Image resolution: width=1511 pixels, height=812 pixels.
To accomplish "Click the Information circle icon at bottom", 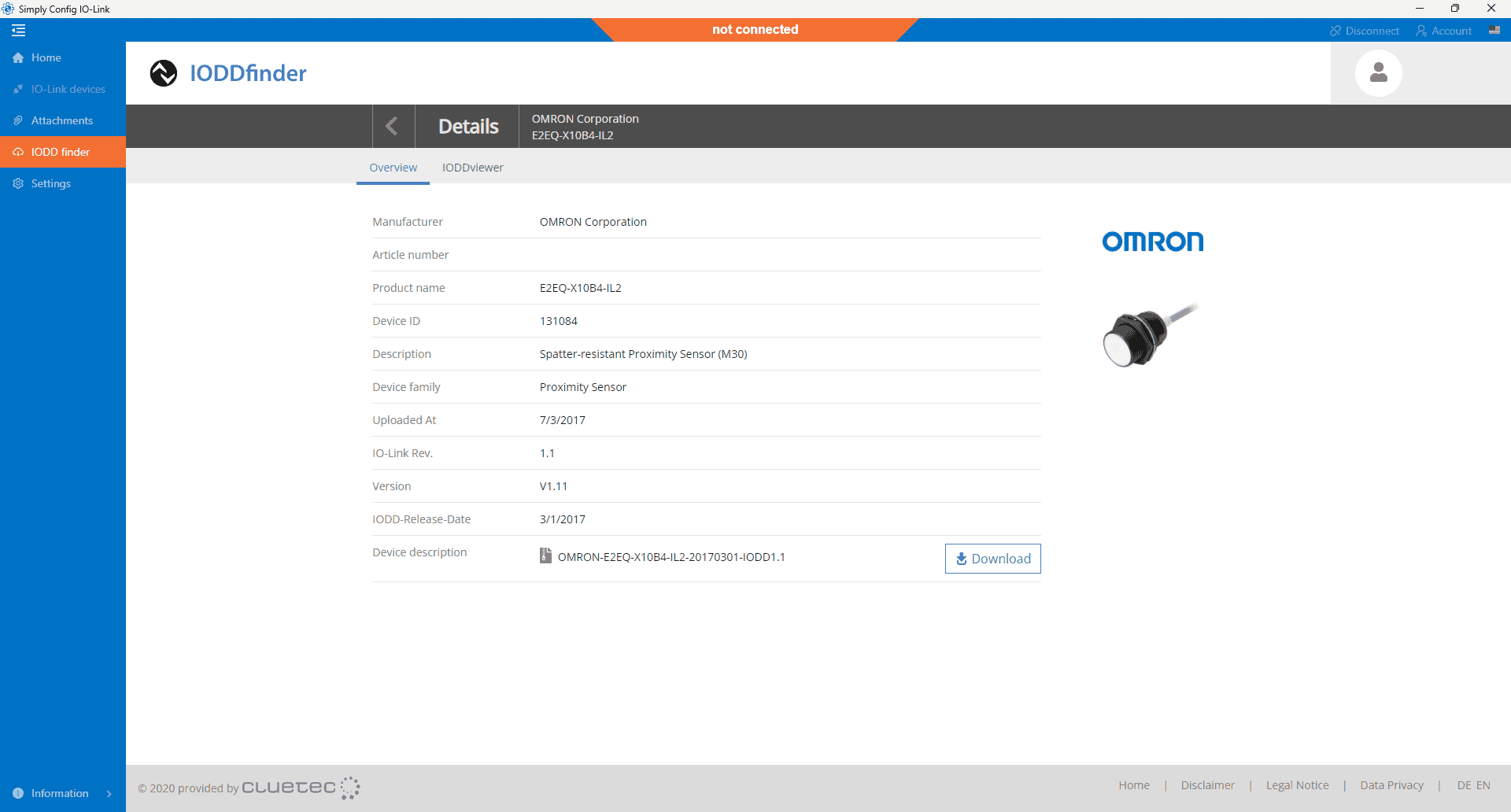I will click(17, 793).
